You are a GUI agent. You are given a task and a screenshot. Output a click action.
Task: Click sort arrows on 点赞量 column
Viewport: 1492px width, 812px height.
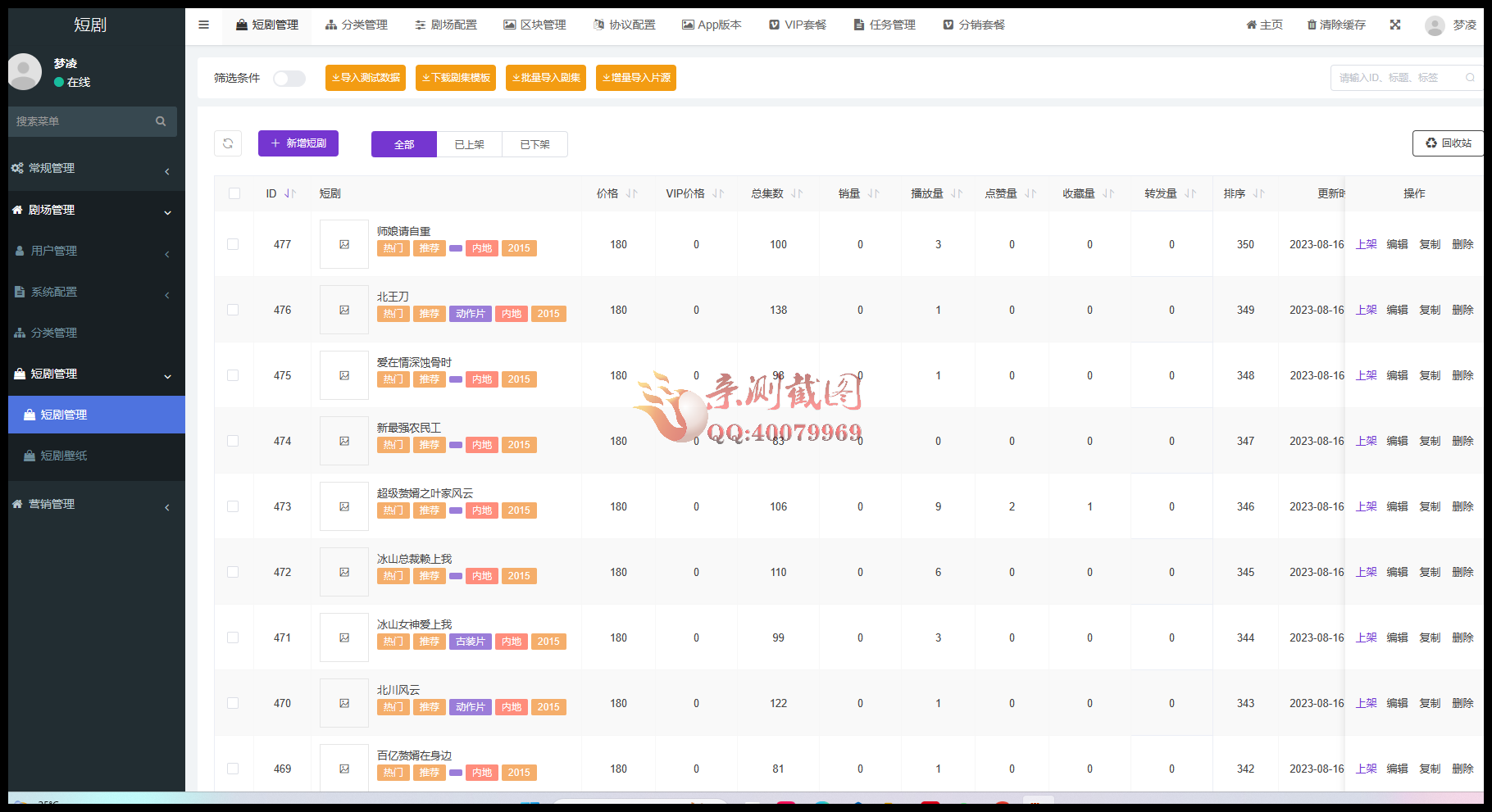tap(1030, 193)
